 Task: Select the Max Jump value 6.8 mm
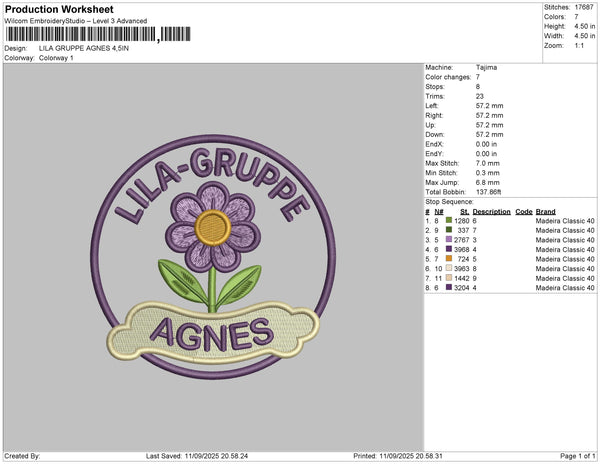point(488,182)
